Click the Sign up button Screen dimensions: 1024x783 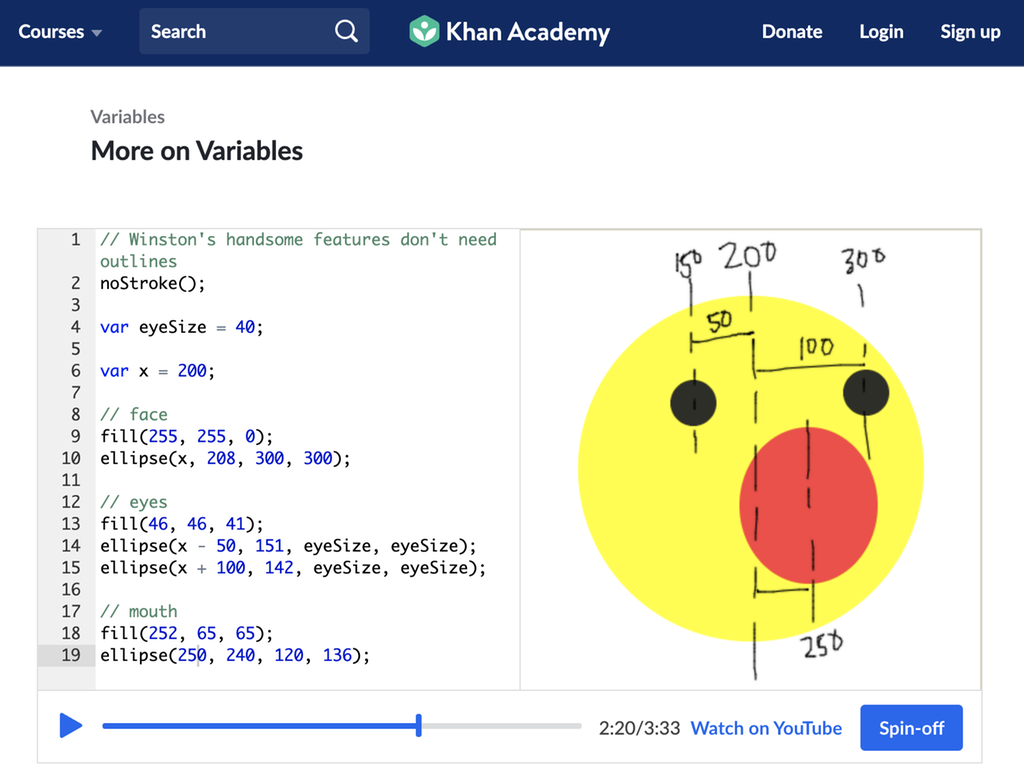[x=970, y=31]
